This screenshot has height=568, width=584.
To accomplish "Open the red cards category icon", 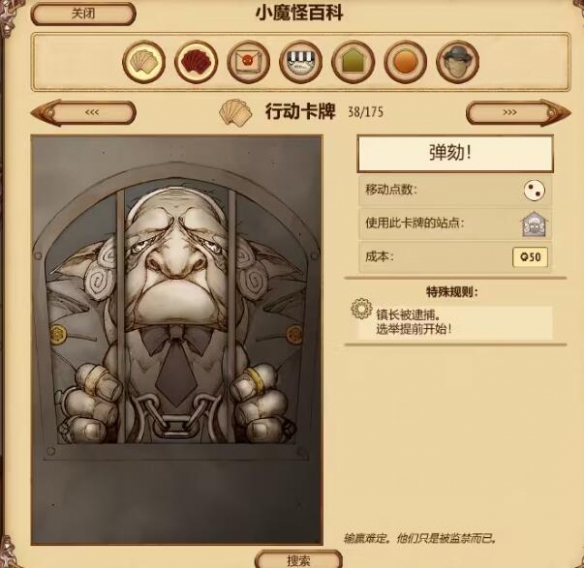I will (196, 62).
